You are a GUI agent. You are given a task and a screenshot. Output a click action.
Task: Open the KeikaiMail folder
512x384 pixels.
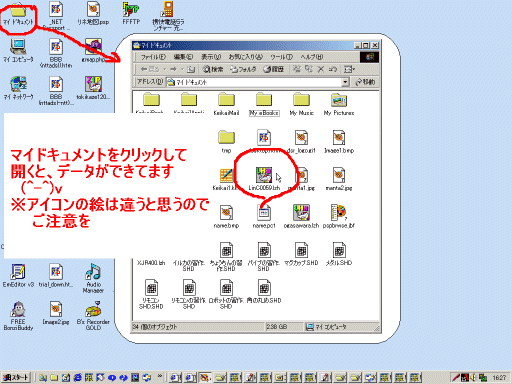(x=226, y=105)
